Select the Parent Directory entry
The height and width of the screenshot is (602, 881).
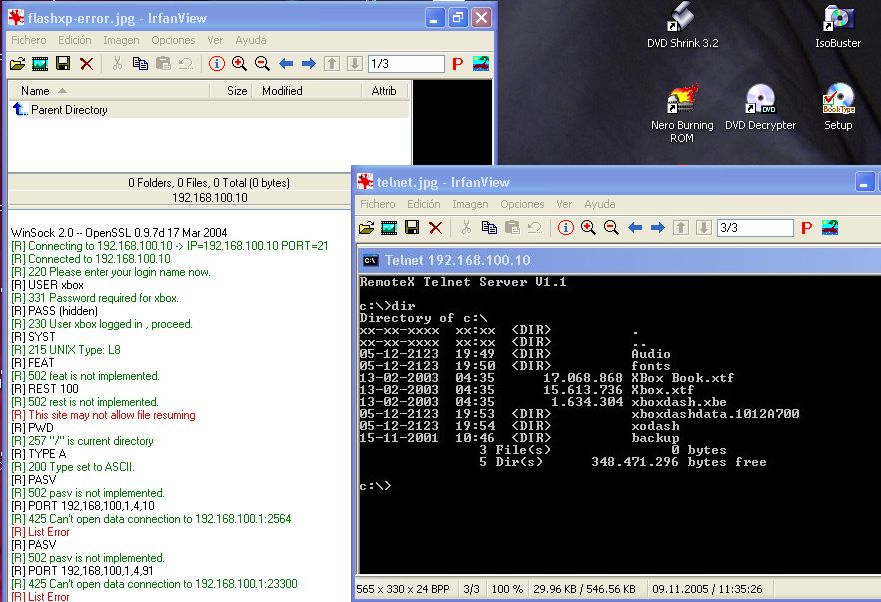tap(68, 110)
